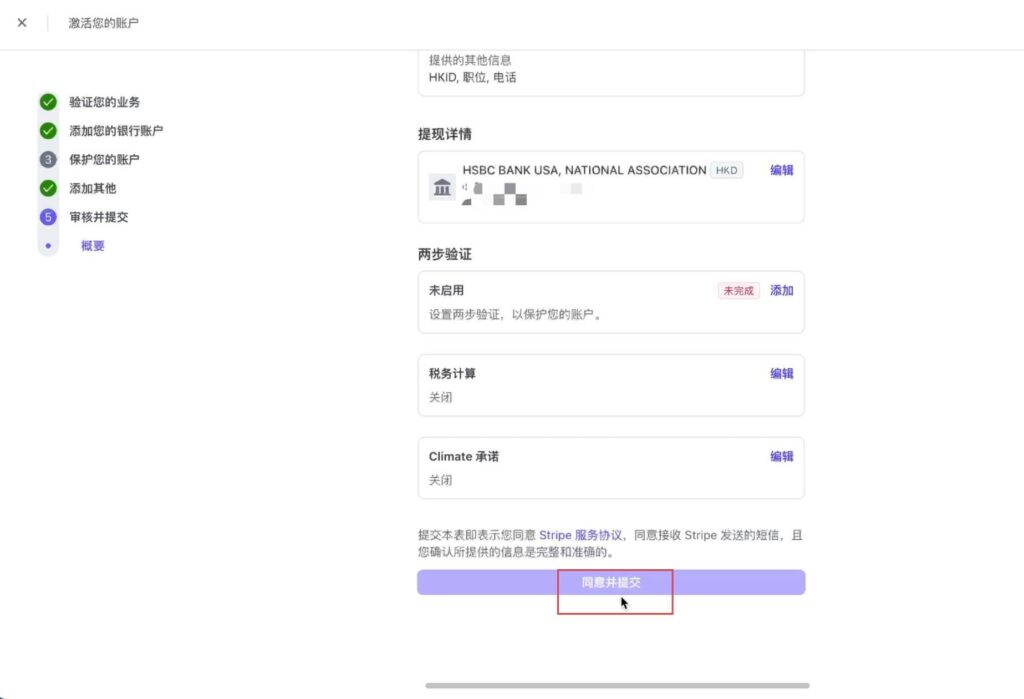Image resolution: width=1024 pixels, height=699 pixels.
Task: Edit the HSBC bank payout details
Action: [781, 170]
